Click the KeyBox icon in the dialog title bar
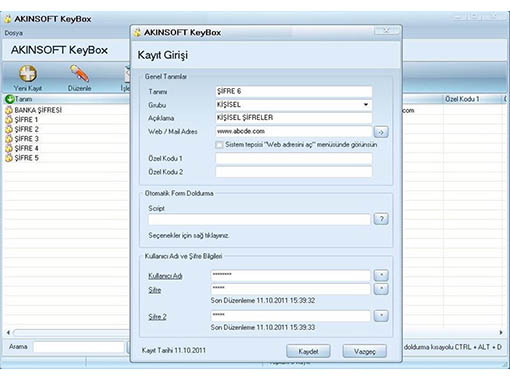510x380 pixels. tap(137, 33)
